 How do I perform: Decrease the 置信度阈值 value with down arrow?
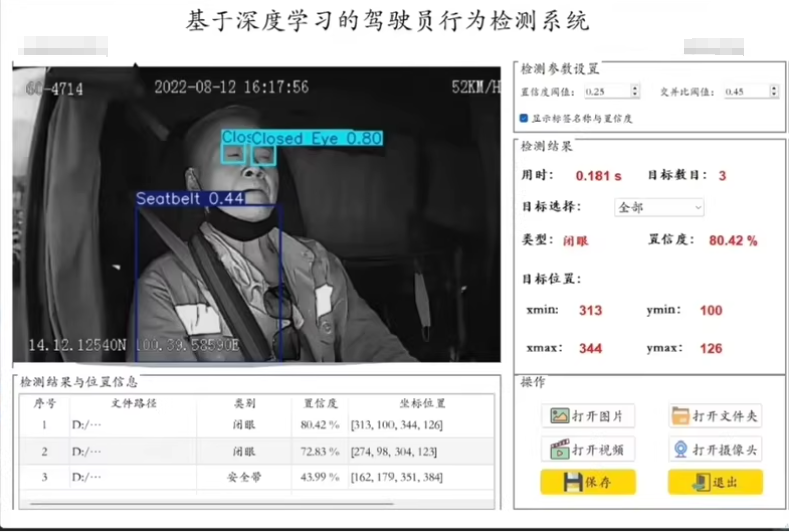(635, 95)
